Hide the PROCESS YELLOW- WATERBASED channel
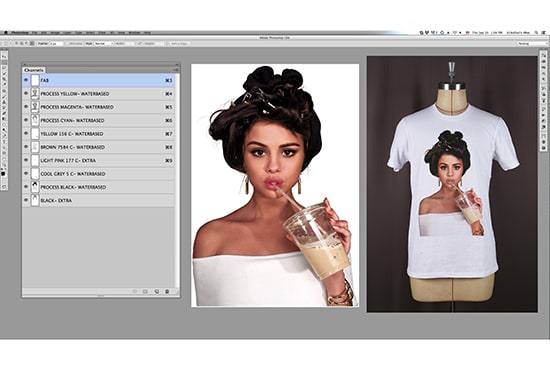The height and width of the screenshot is (370, 550). coord(26,94)
